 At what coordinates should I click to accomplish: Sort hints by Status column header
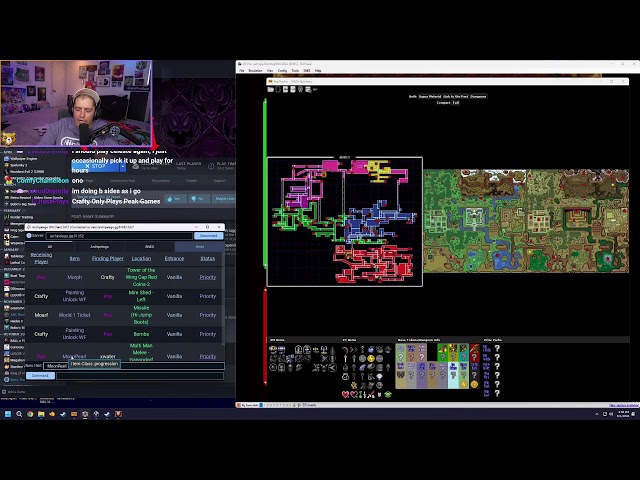click(208, 258)
